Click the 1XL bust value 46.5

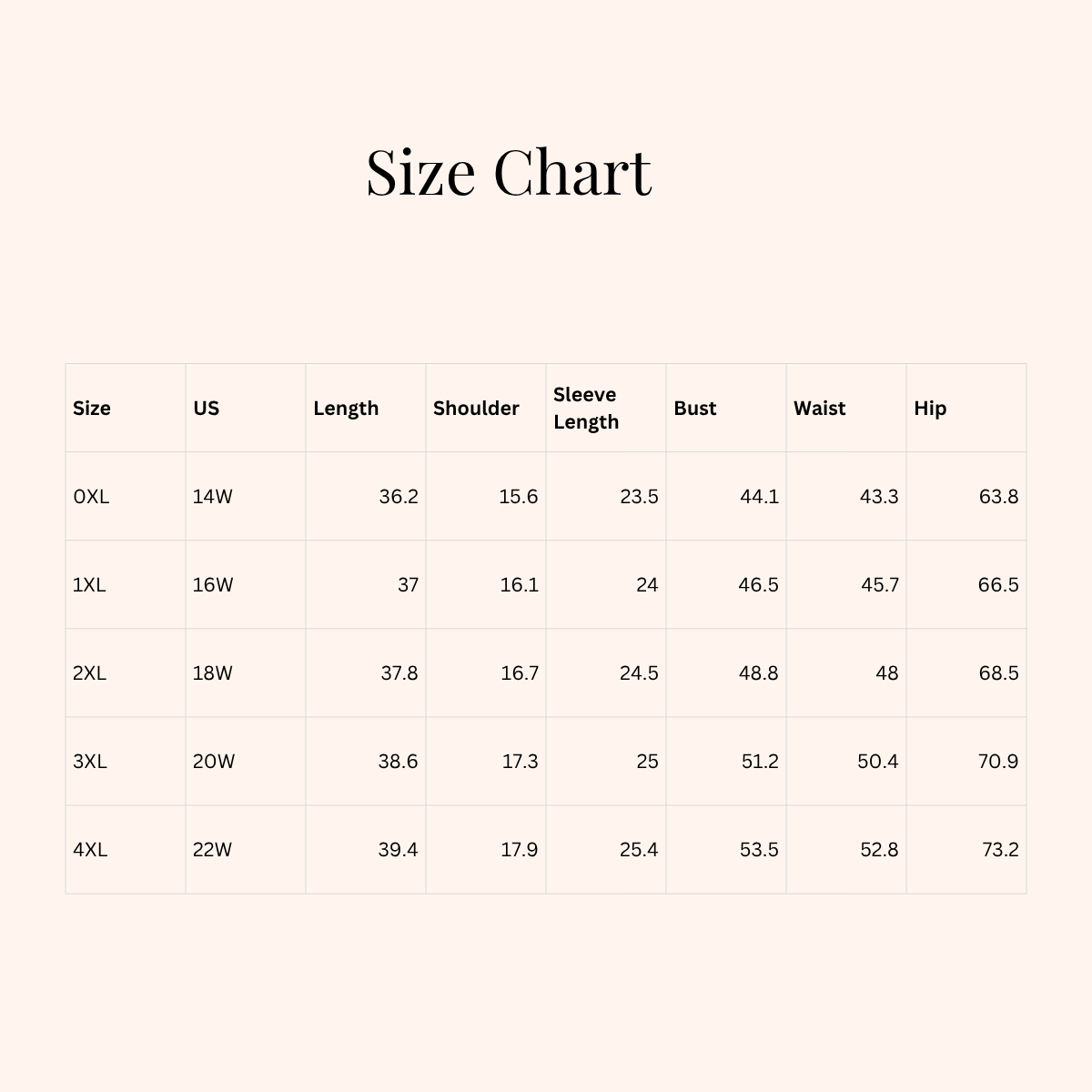pos(758,585)
